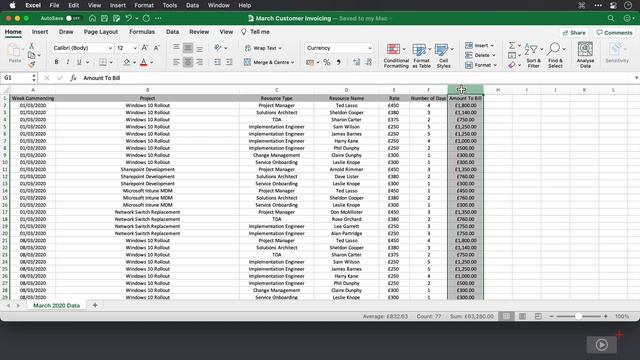The height and width of the screenshot is (360, 640).
Task: Click the select all corner triangle
Action: [5, 90]
